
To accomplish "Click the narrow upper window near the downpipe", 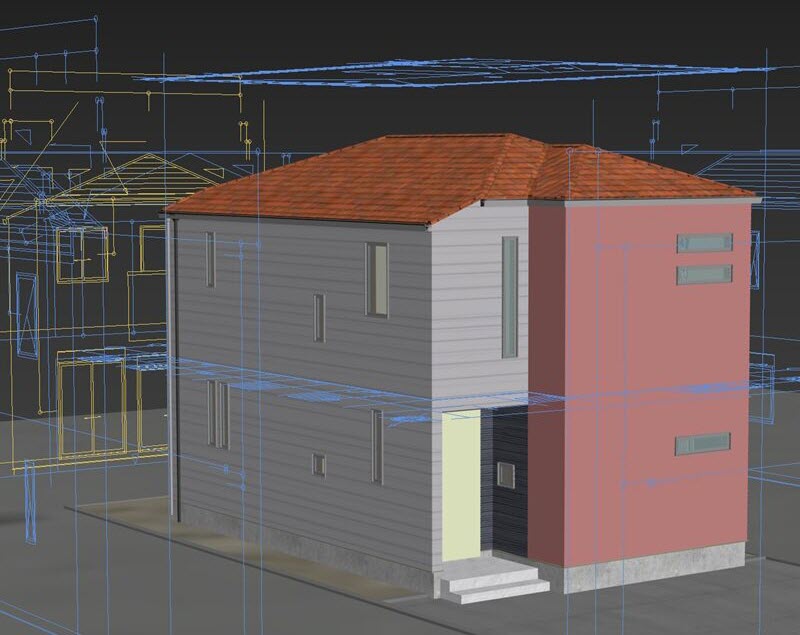I will point(210,259).
